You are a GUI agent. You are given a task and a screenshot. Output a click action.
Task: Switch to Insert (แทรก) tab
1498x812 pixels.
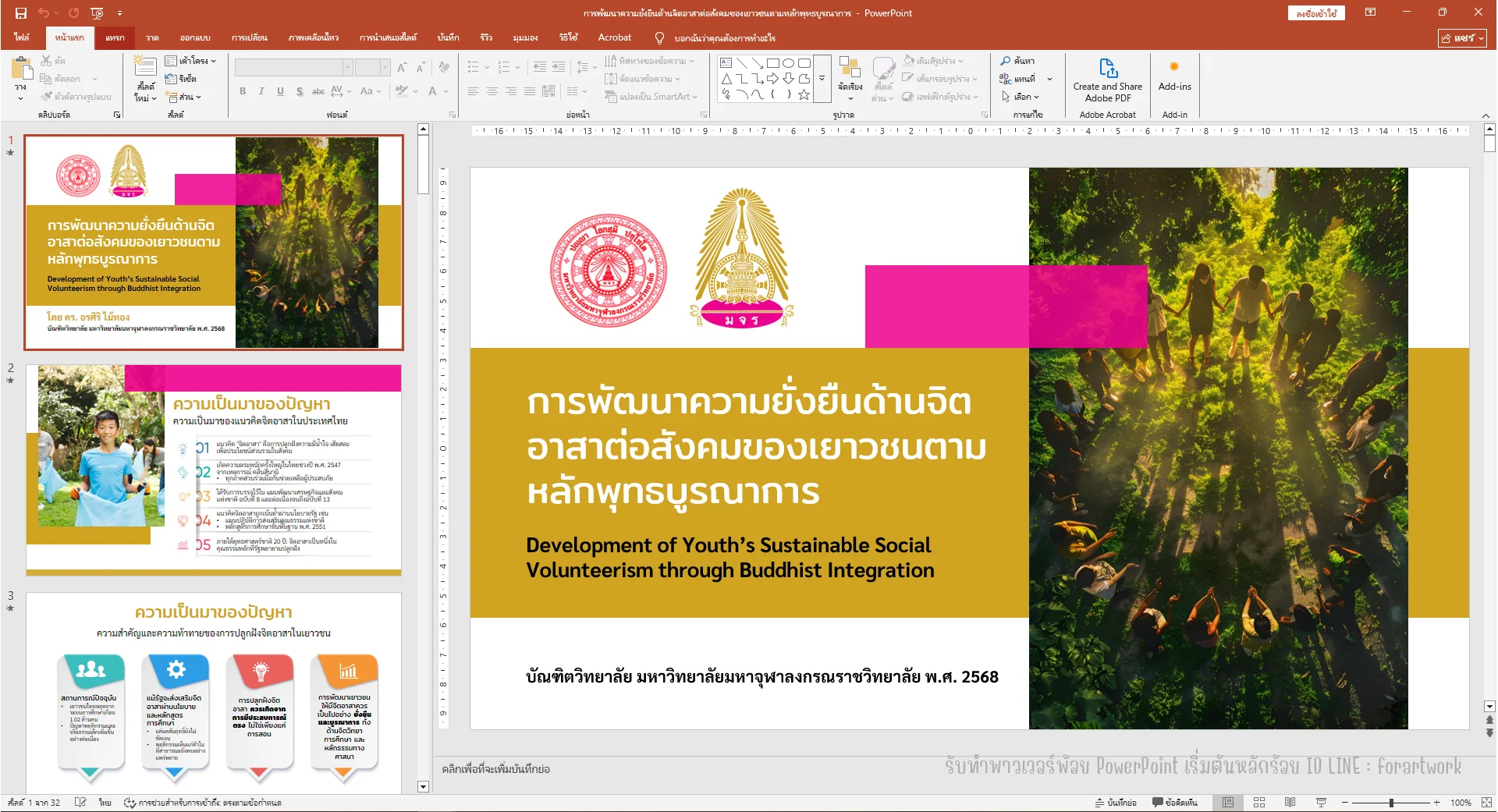click(x=115, y=37)
